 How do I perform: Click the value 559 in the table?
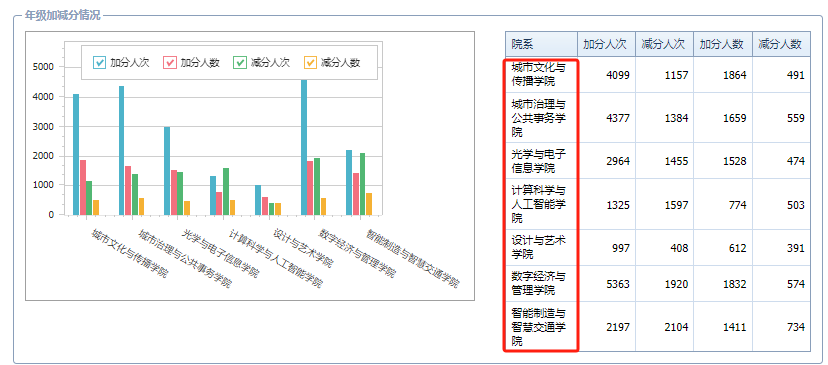[796, 118]
